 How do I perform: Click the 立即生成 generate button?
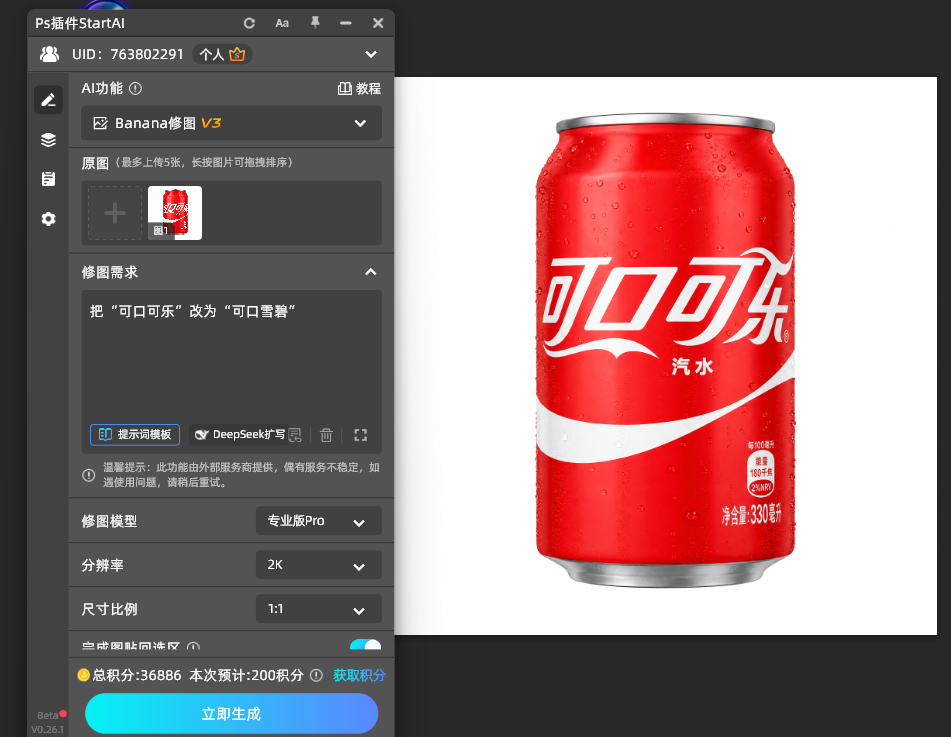coord(232,713)
